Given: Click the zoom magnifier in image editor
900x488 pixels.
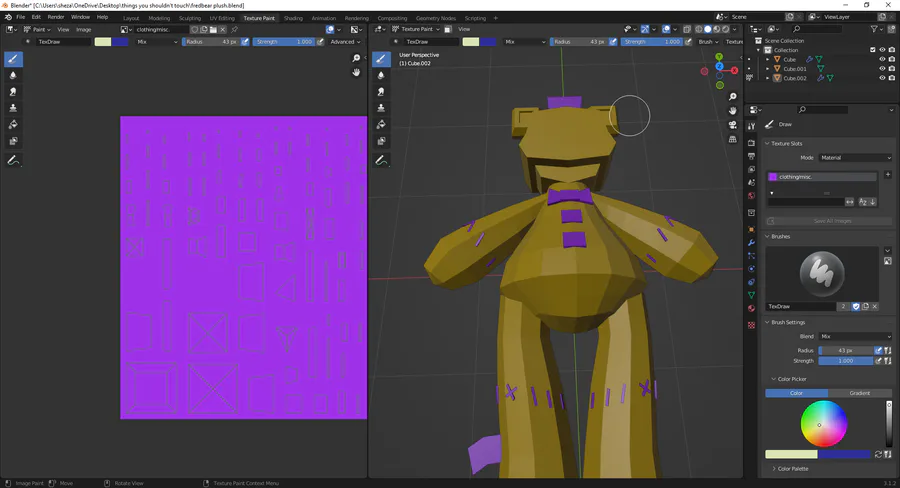Looking at the screenshot, I should pos(357,59).
